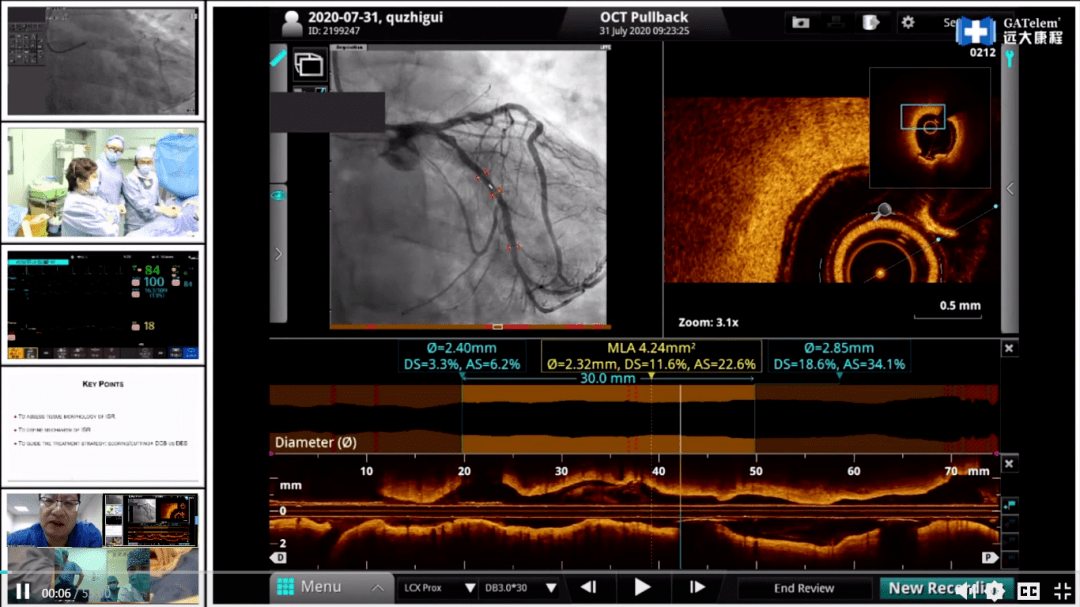Open the DB3.0*30 device dropdown
The width and height of the screenshot is (1080, 607).
(521, 588)
